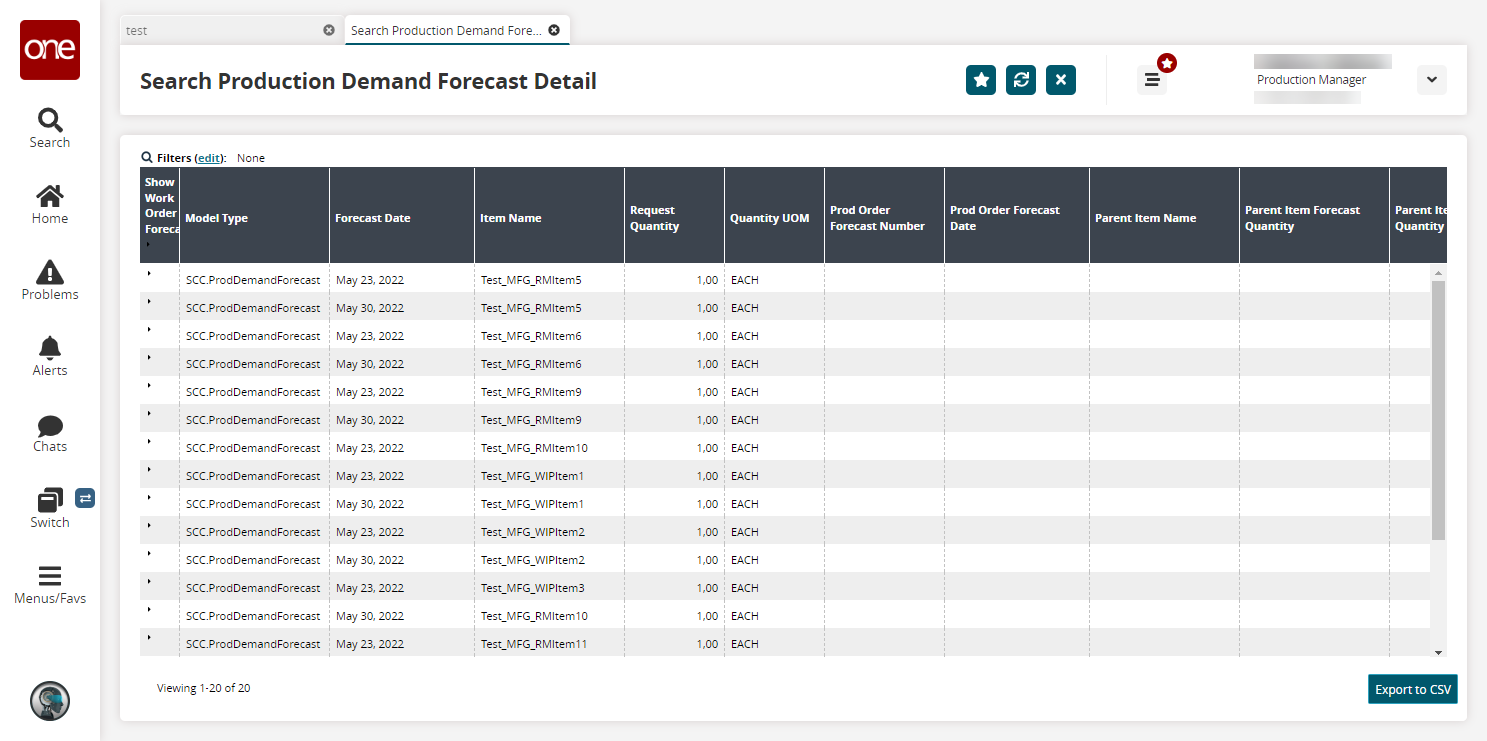Open the Filters edit link
Screen dimensions: 1487x741
209,158
